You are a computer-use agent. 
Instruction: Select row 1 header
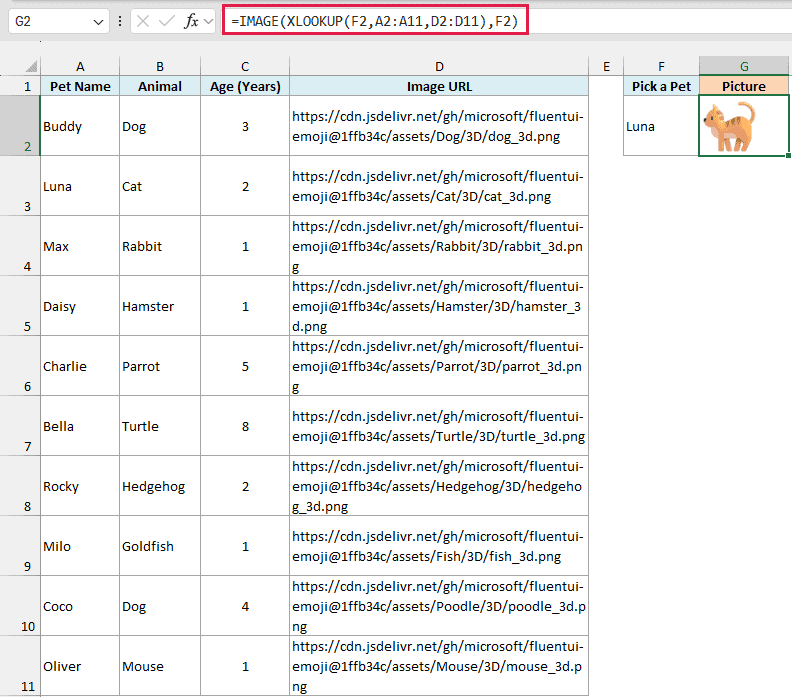pos(20,86)
